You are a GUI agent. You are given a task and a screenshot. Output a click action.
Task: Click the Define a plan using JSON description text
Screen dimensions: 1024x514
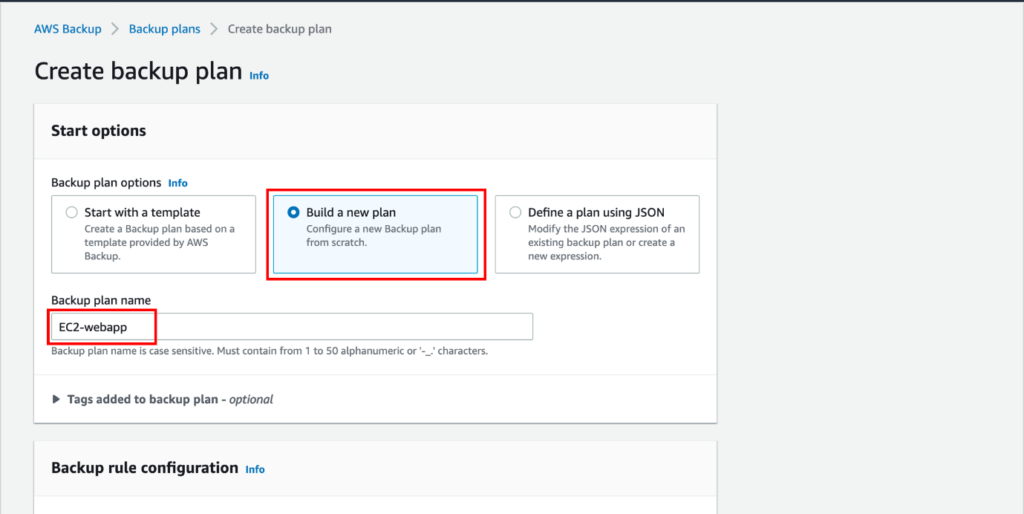606,243
